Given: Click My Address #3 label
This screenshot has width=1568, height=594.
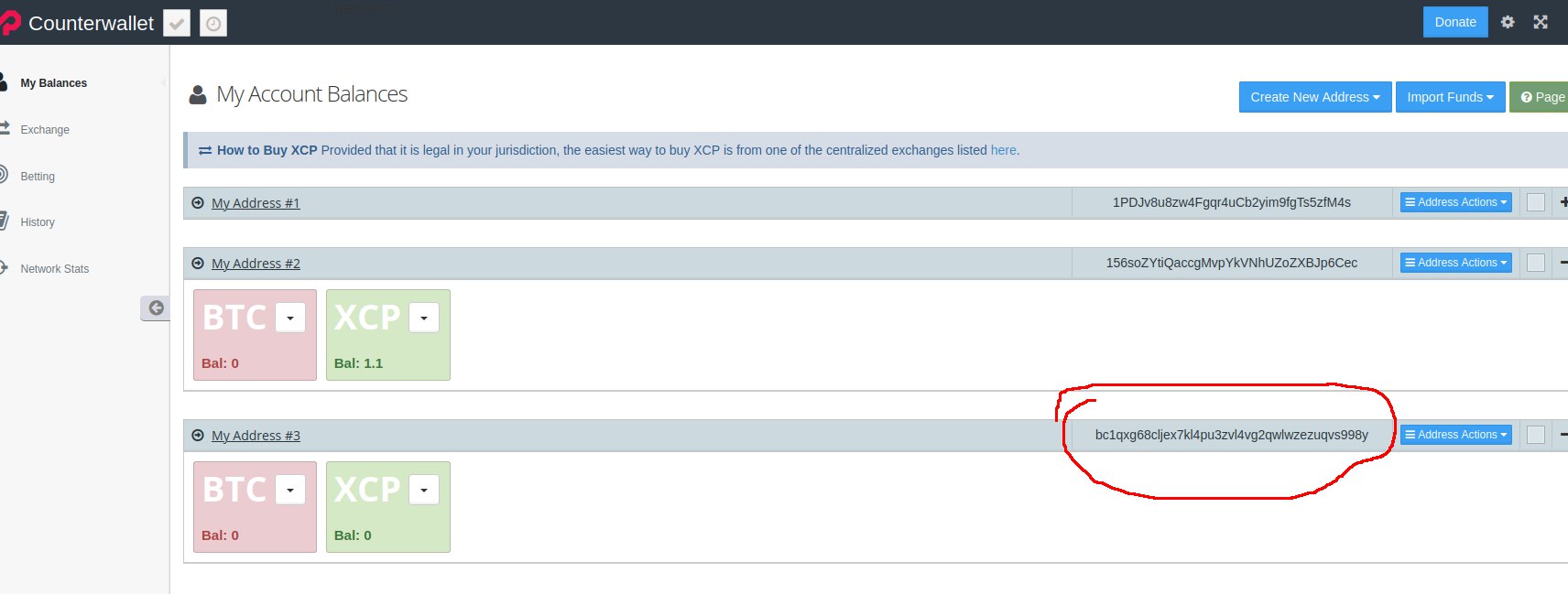Looking at the screenshot, I should 256,436.
